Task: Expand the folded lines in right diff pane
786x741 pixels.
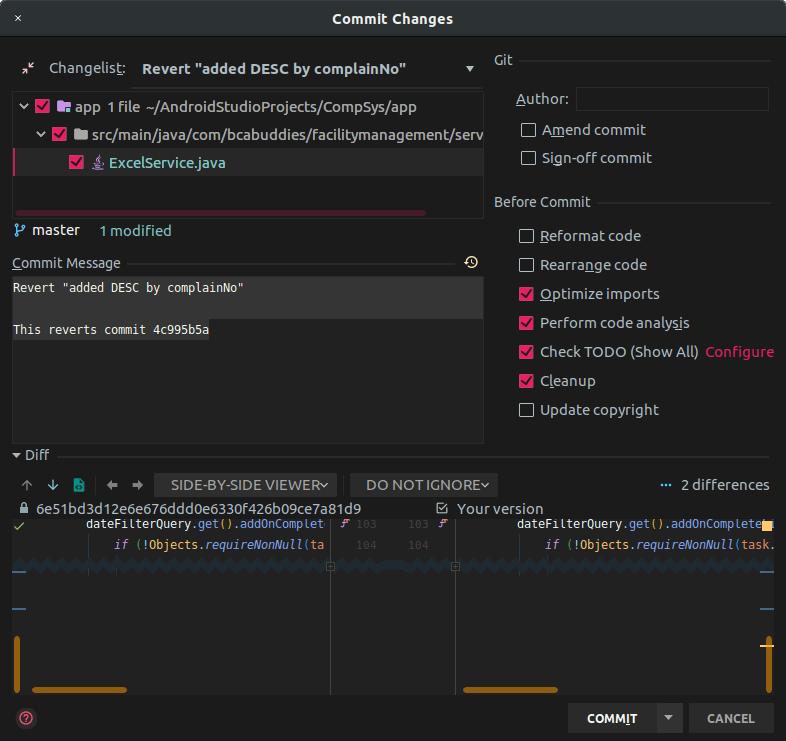Action: click(x=455, y=567)
